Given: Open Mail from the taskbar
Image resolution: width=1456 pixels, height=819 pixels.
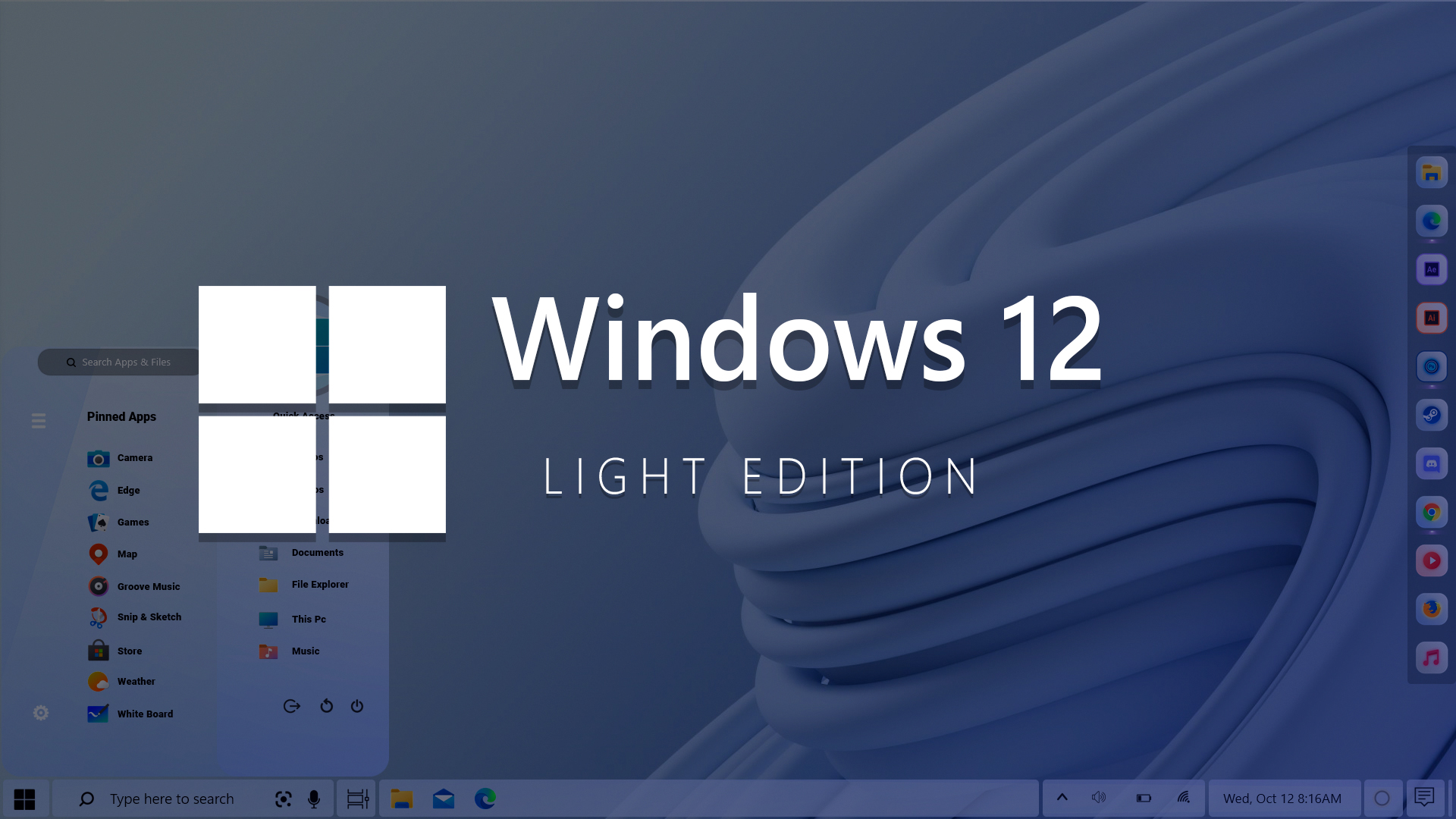Looking at the screenshot, I should (x=443, y=798).
